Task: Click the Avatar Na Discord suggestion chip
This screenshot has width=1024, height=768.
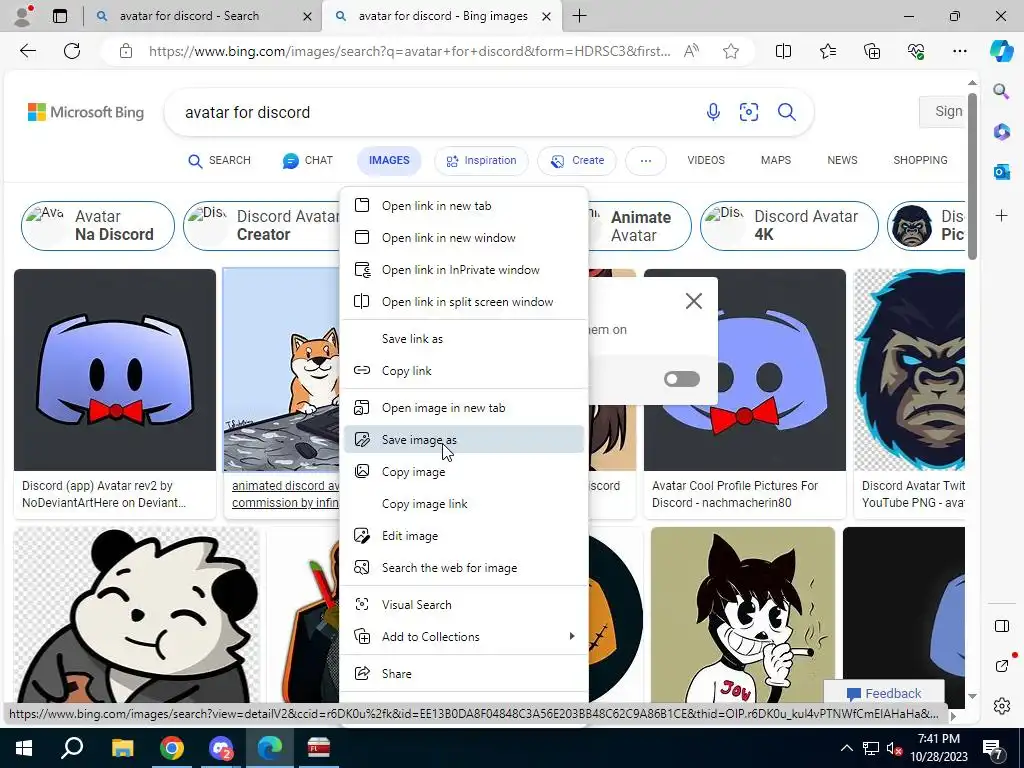Action: 98,226
